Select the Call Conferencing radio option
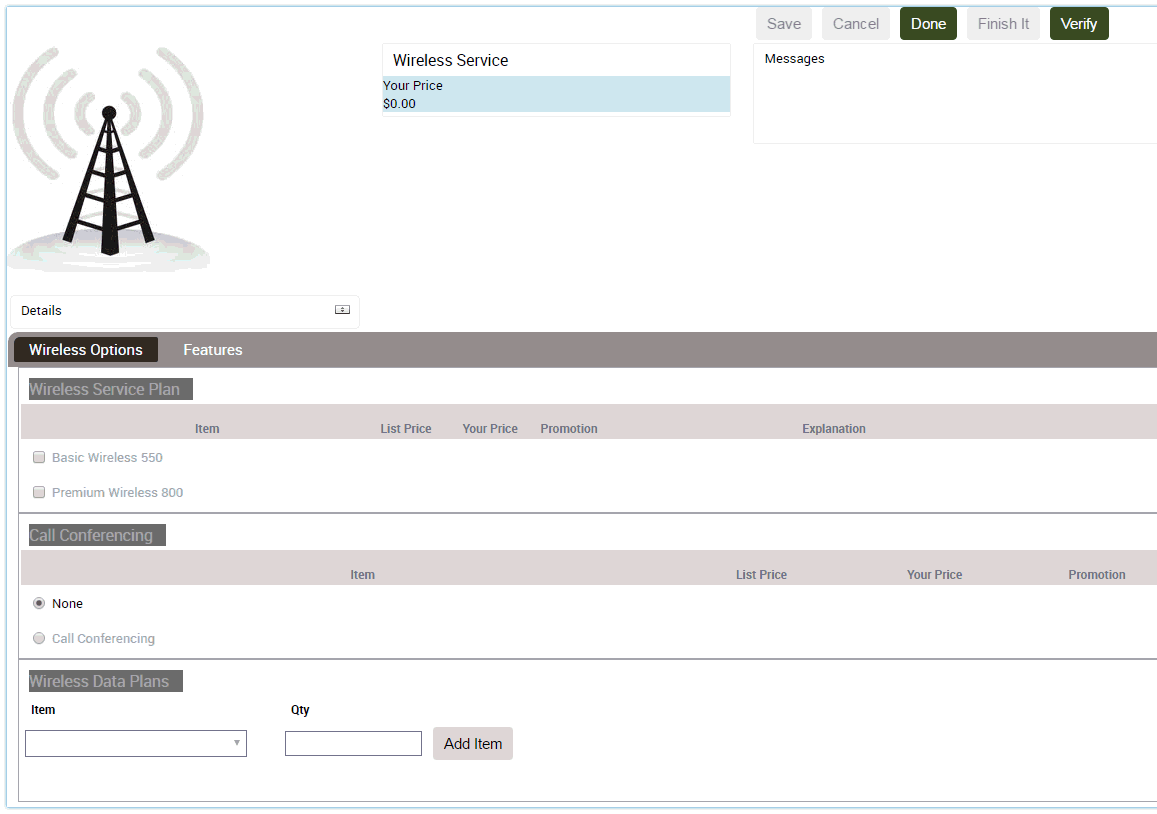1157x814 pixels. pos(38,638)
